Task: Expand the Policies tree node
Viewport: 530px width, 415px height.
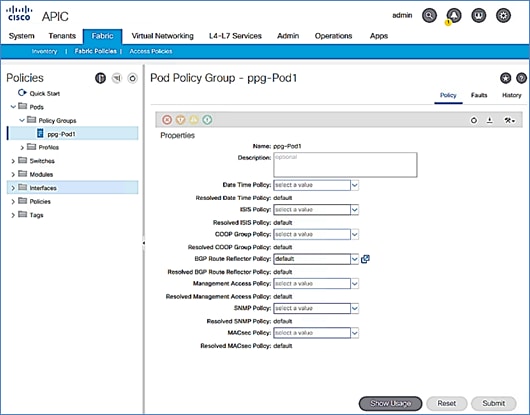Action: pyautogui.click(x=13, y=201)
